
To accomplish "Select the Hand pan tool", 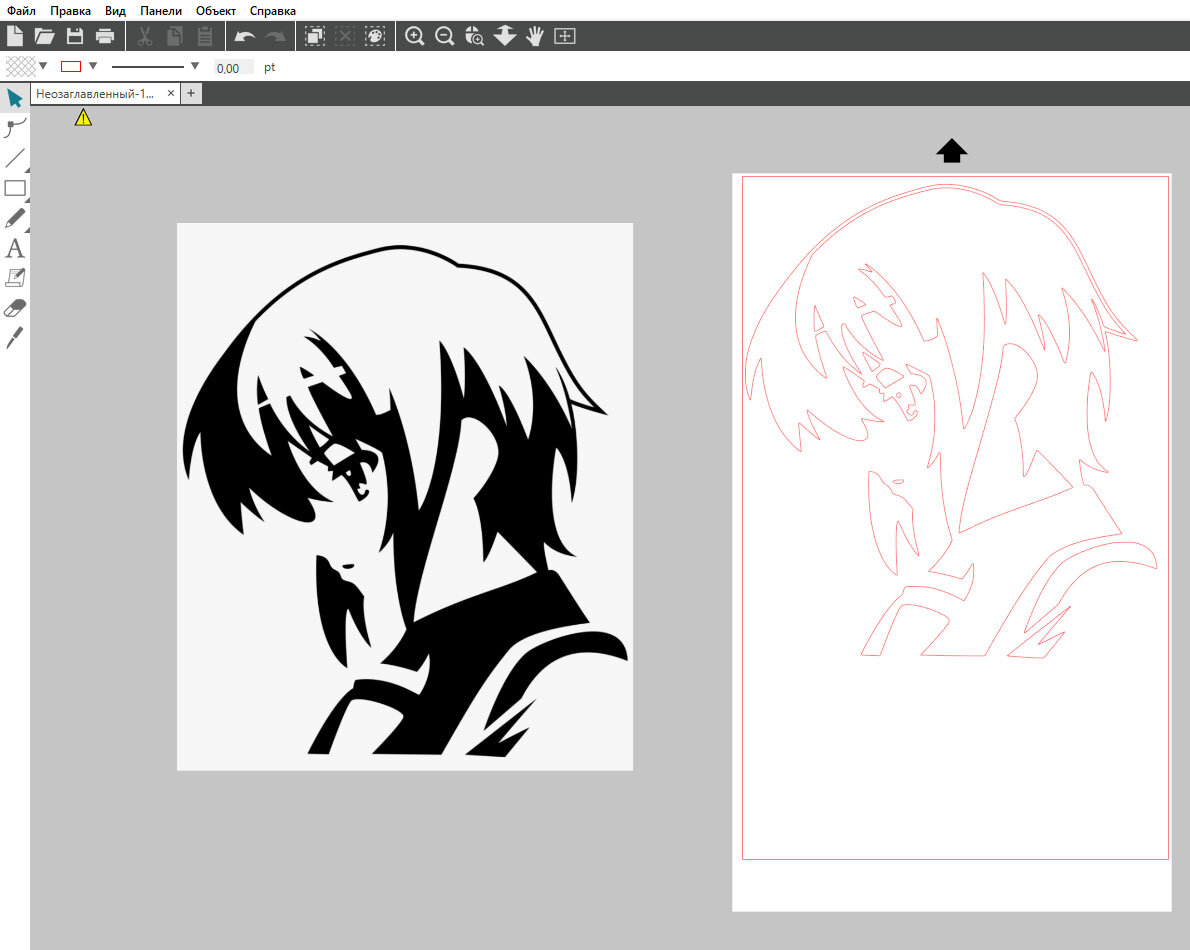I will click(x=535, y=36).
